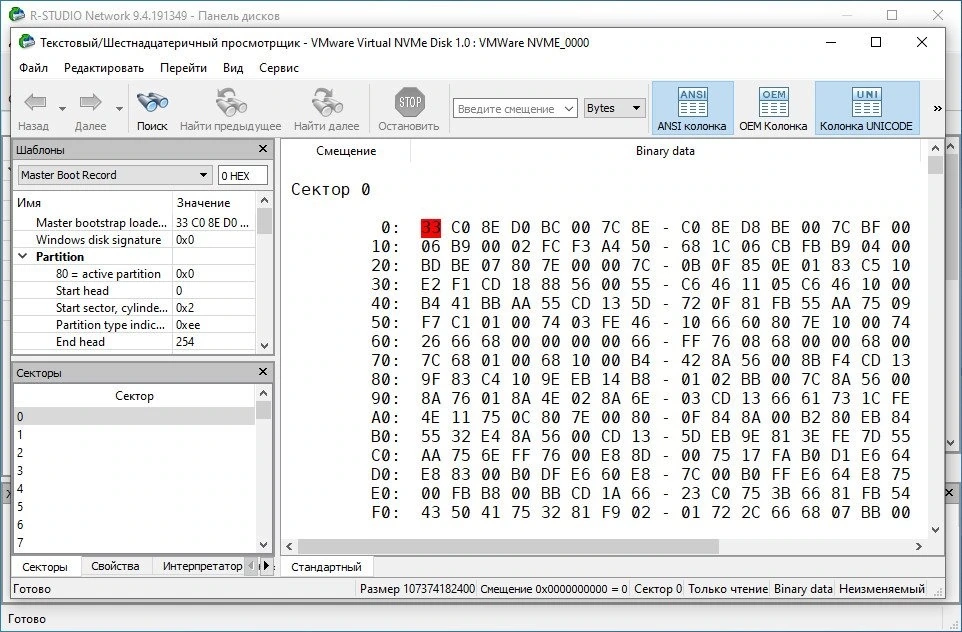Click templates list scroll-down arrow

click(x=264, y=345)
